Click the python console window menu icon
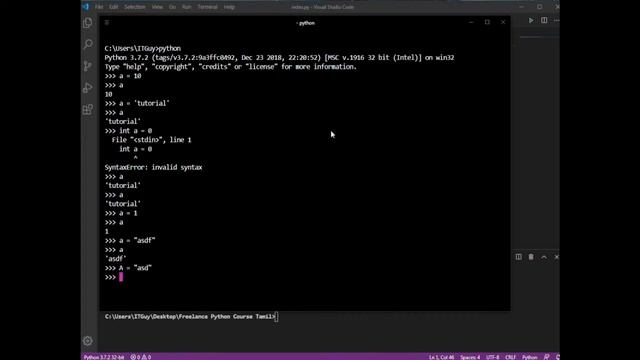This screenshot has height=360, width=640. (107, 22)
